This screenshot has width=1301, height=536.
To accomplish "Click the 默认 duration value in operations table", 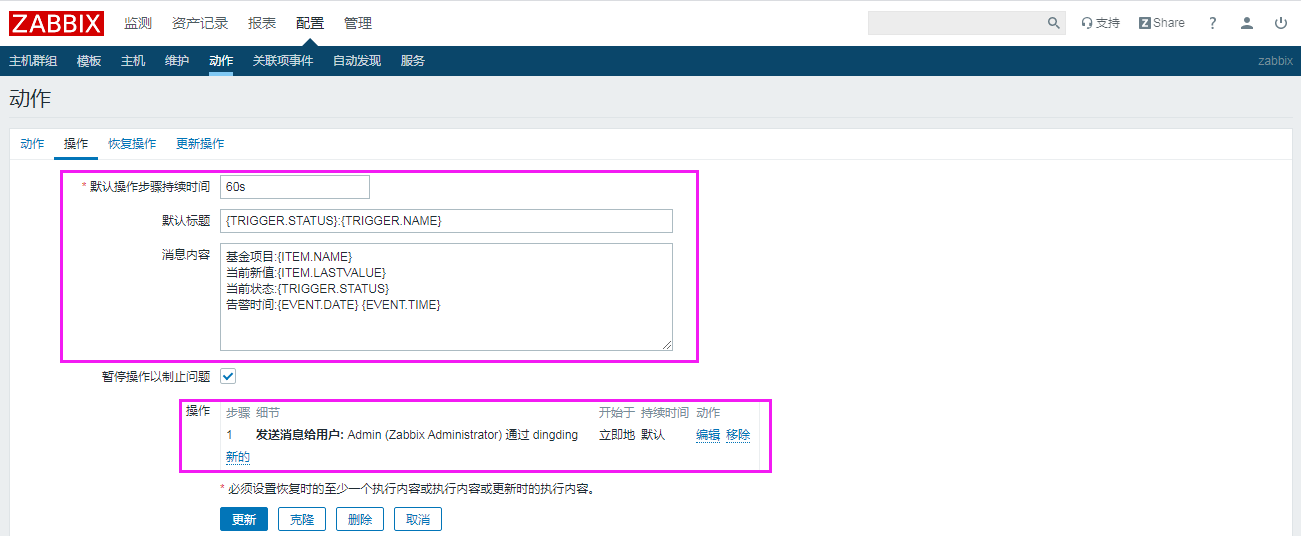I will coord(653,435).
